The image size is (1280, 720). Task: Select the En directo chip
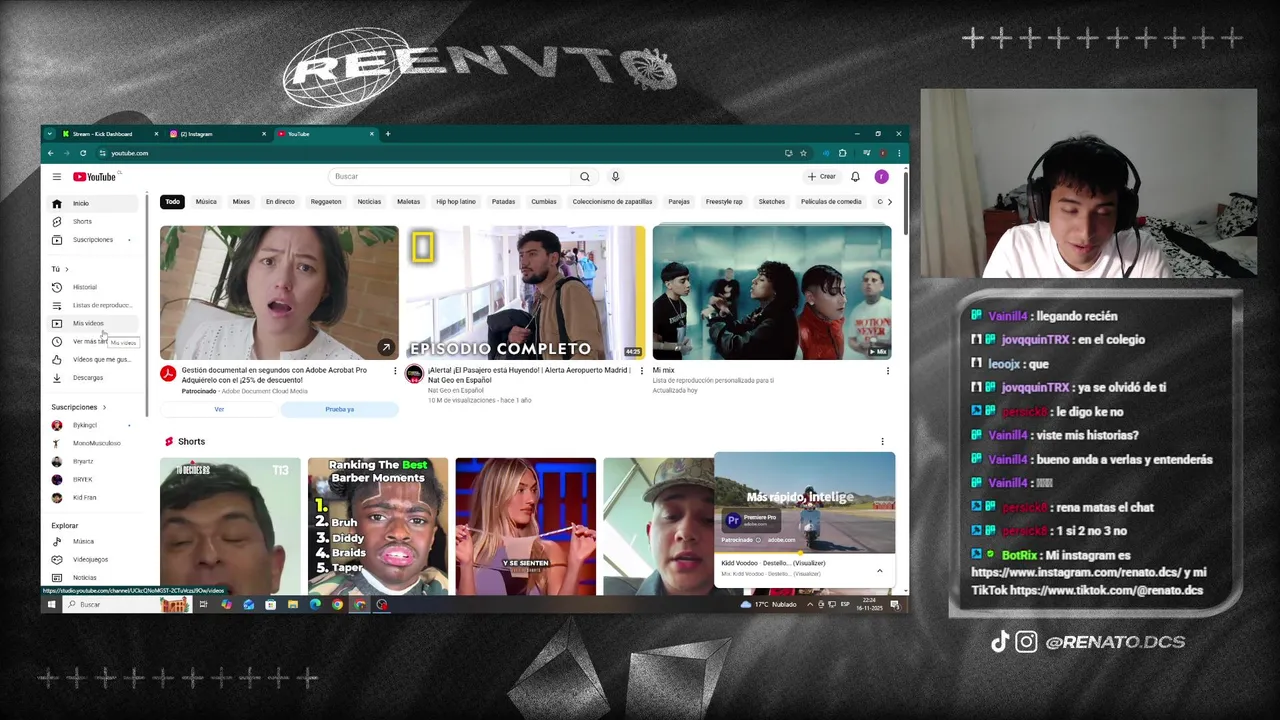click(x=280, y=202)
